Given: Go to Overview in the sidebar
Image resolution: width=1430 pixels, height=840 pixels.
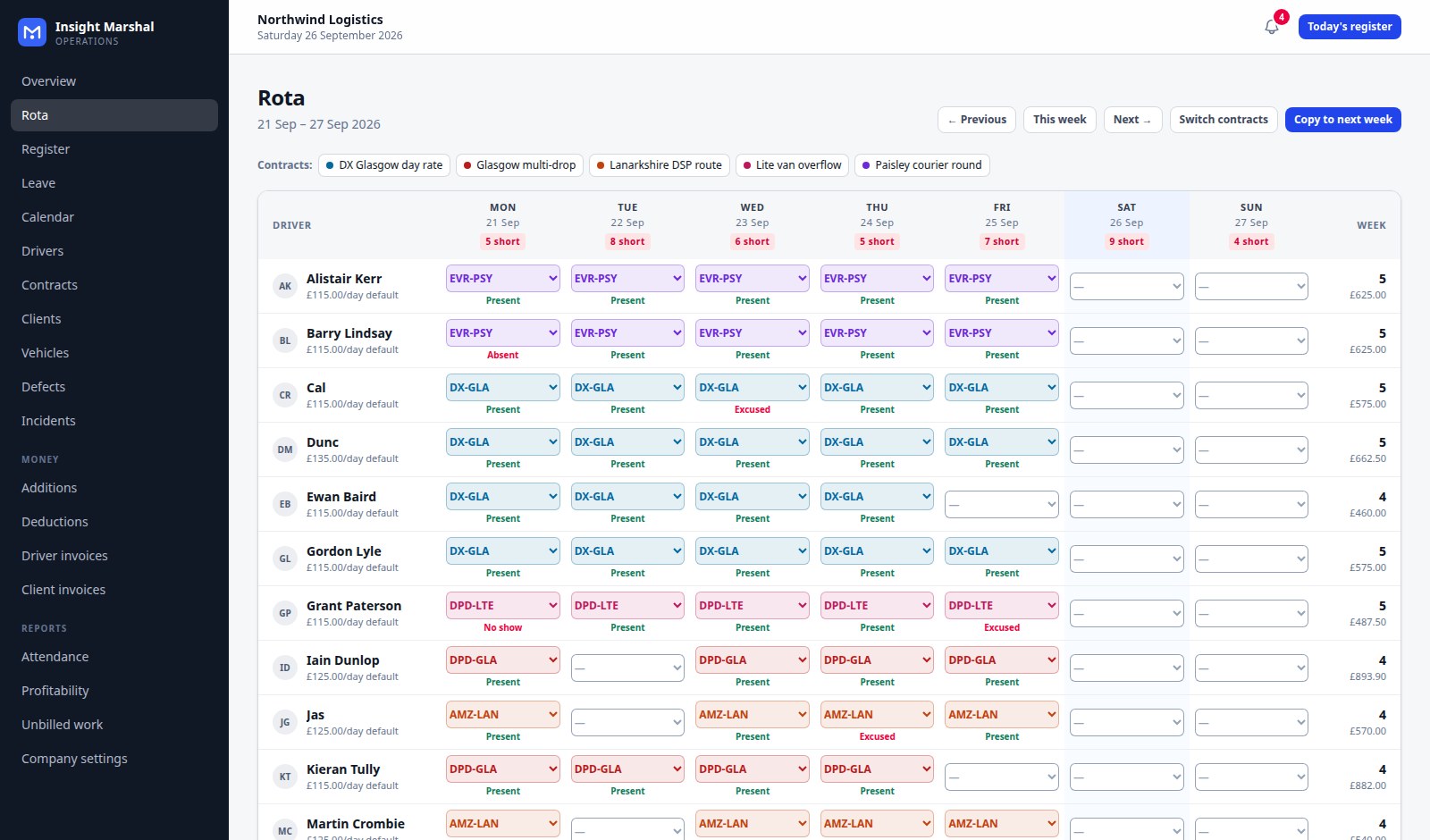Looking at the screenshot, I should 114,81.
